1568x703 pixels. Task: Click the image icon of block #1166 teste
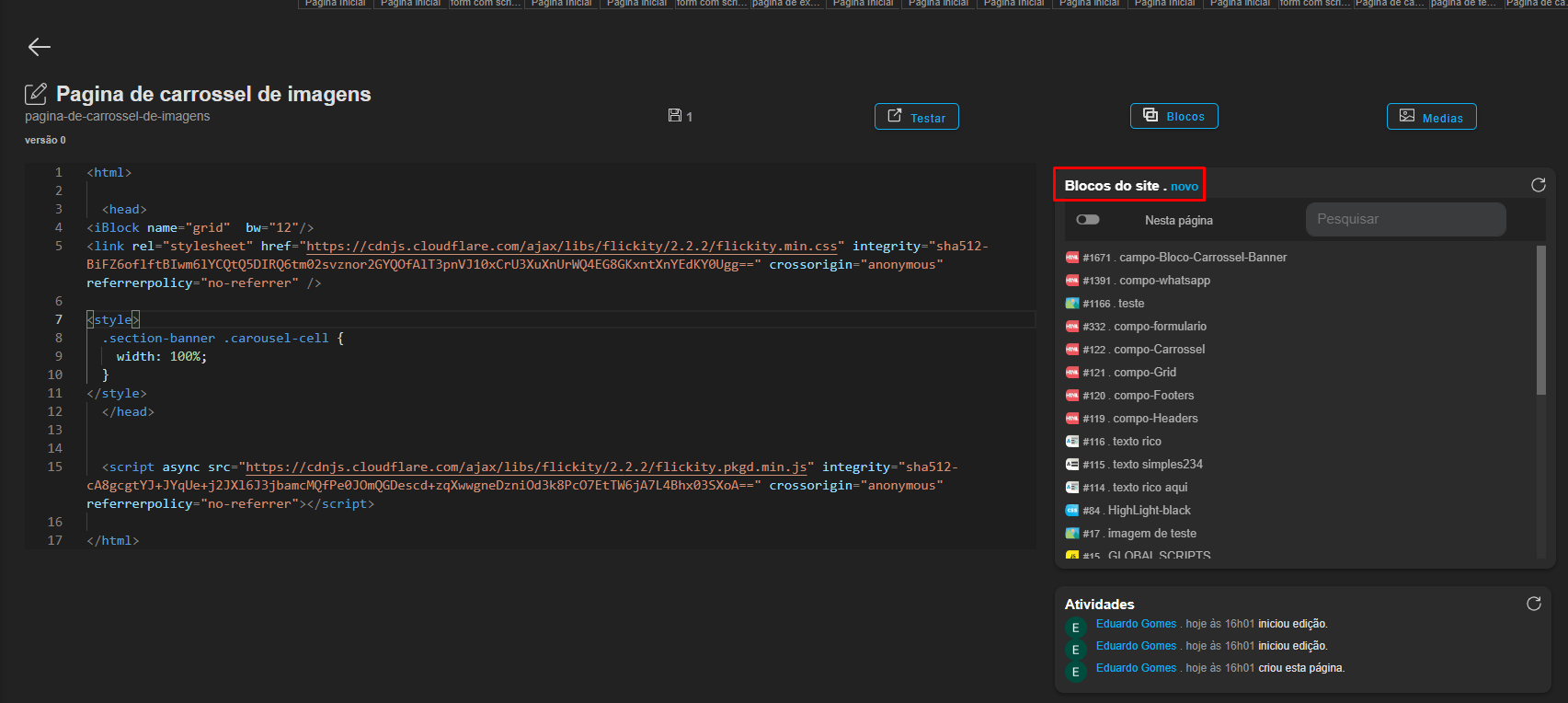coord(1072,304)
